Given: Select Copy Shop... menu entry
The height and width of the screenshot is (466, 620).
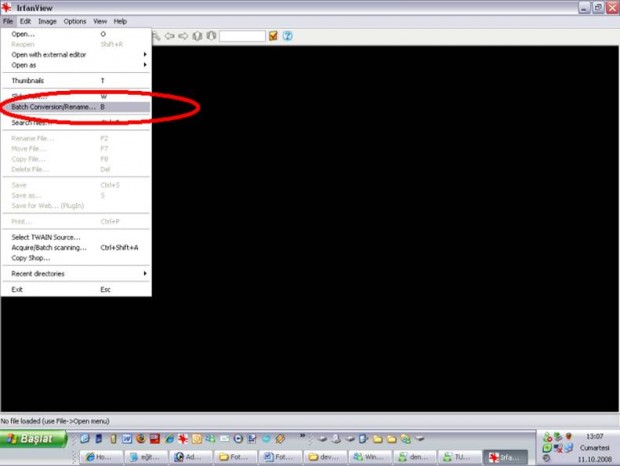Looking at the screenshot, I should pos(76,258).
